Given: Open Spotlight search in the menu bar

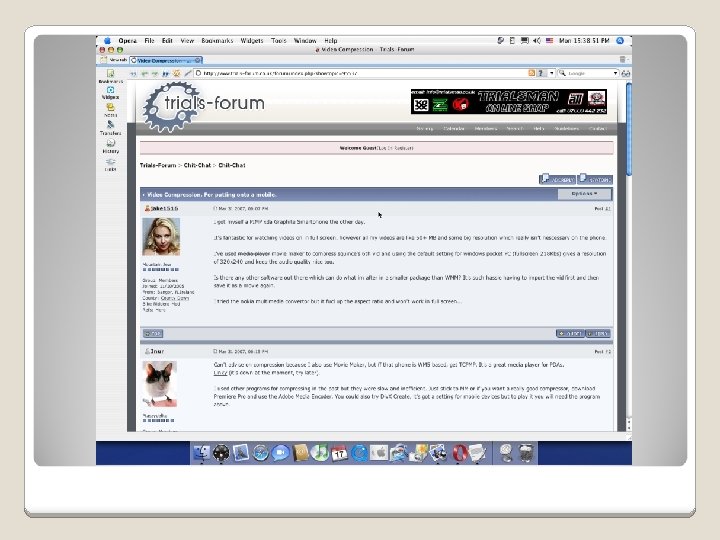Looking at the screenshot, I should tap(620, 40).
